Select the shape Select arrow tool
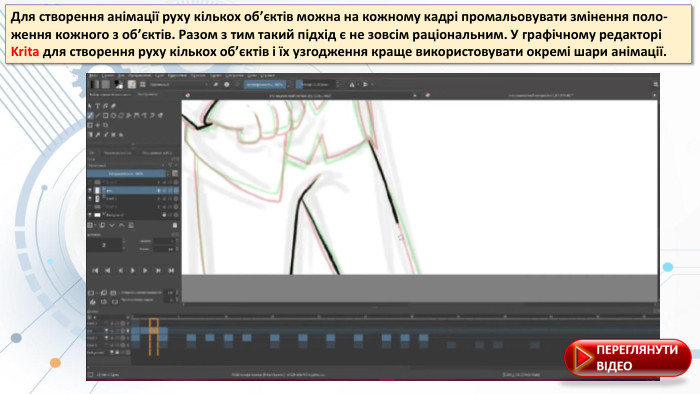Viewport: 700px width, 394px height. (x=89, y=106)
